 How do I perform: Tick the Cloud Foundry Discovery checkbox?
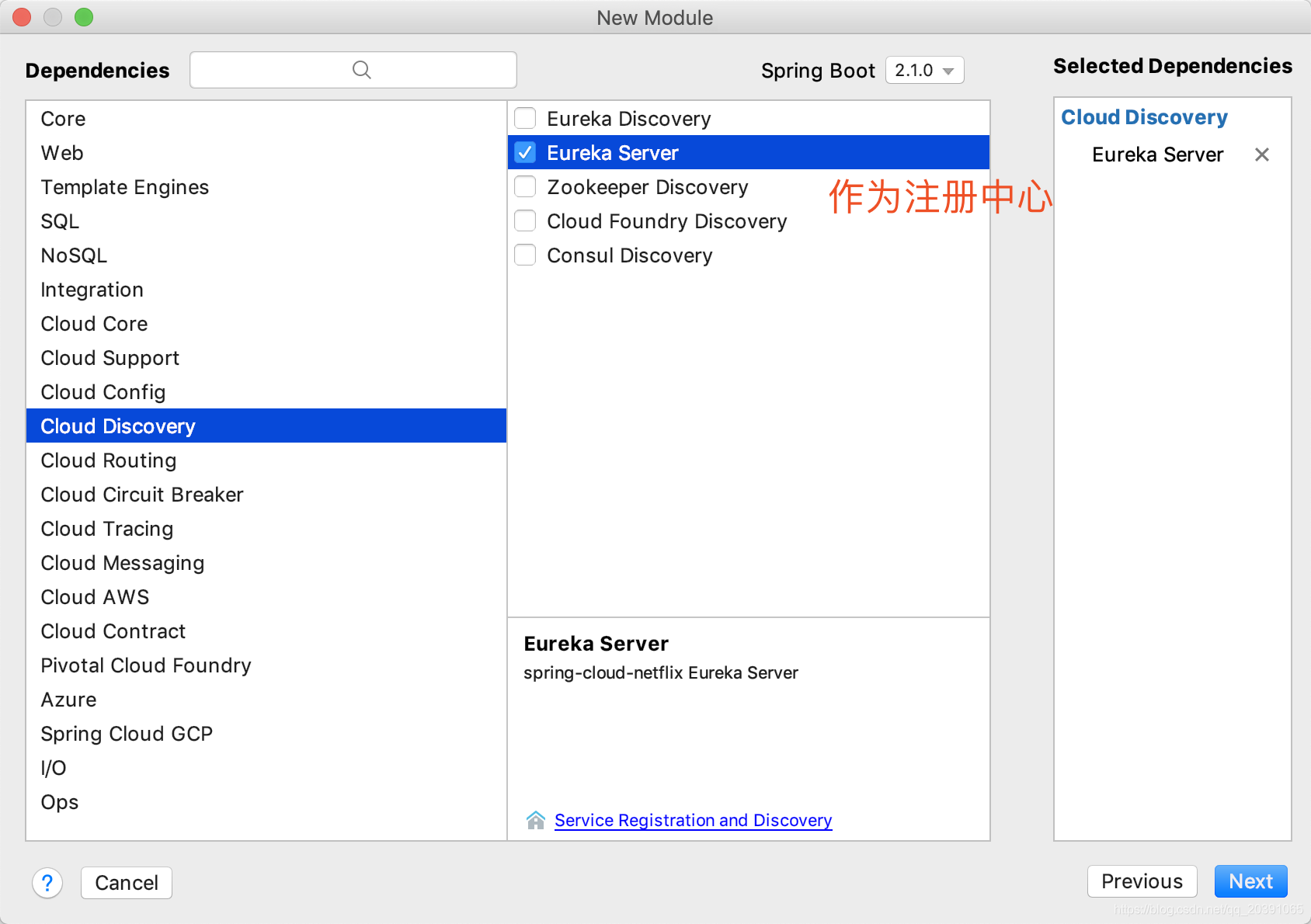point(525,221)
